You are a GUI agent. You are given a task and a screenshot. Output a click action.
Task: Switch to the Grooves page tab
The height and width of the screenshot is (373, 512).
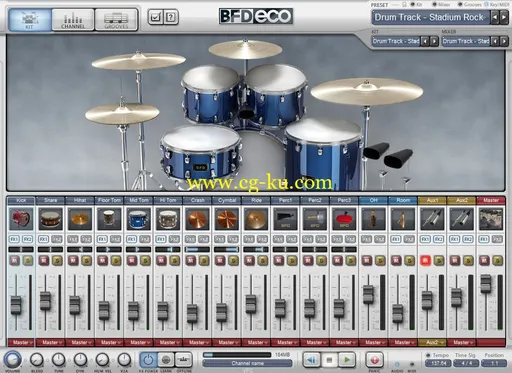pos(116,20)
